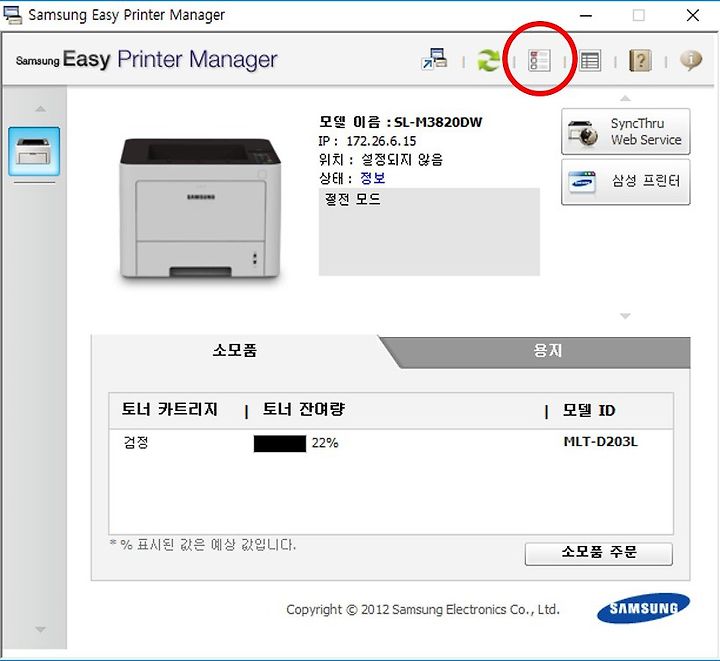This screenshot has width=720, height=661.
Task: Click the IP address 172.26.6.15
Action: coord(381,141)
